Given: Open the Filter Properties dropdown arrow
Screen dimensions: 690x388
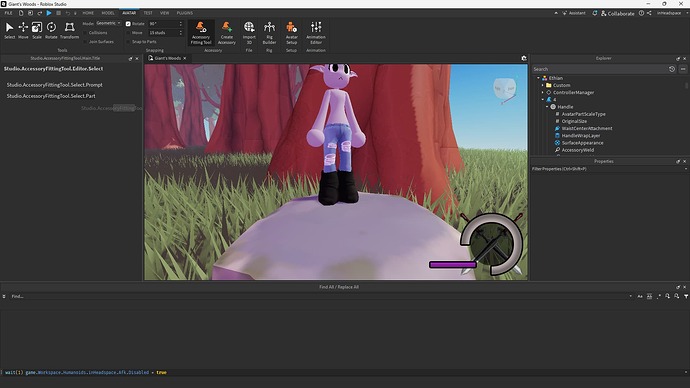Looking at the screenshot, I should [x=686, y=169].
